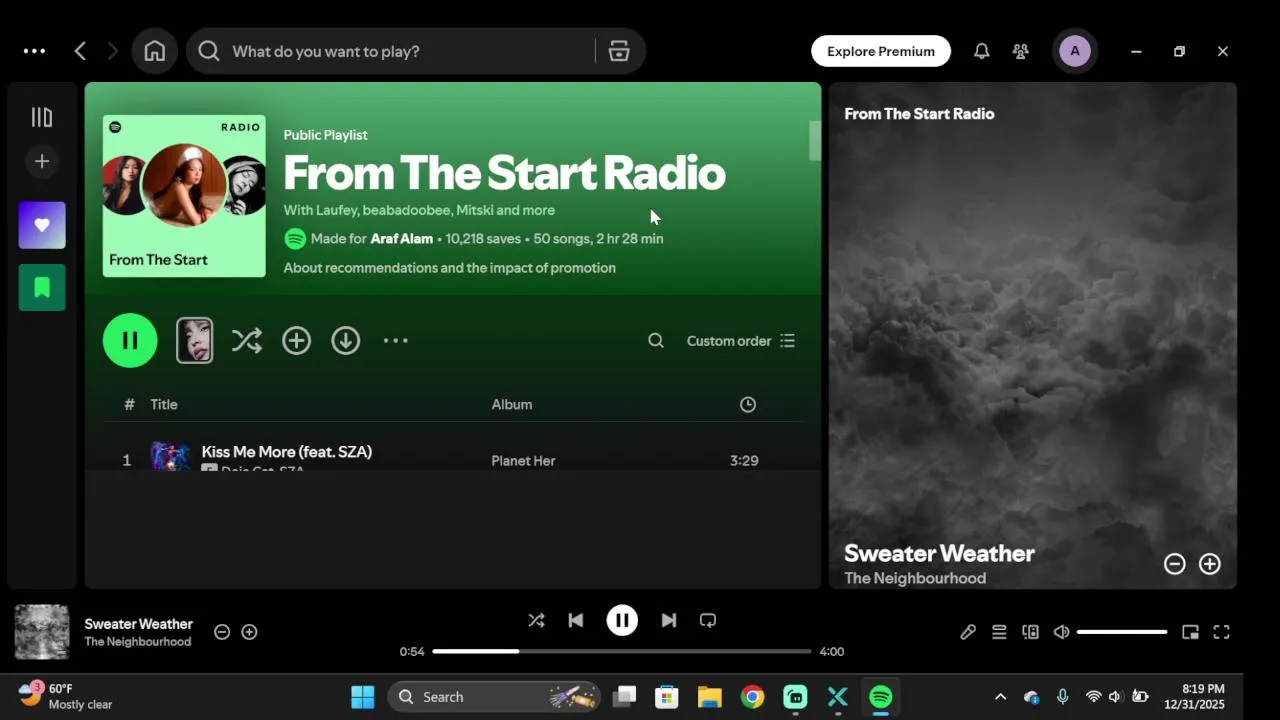Seek within the song progress bar
The image size is (1280, 720).
pos(622,651)
